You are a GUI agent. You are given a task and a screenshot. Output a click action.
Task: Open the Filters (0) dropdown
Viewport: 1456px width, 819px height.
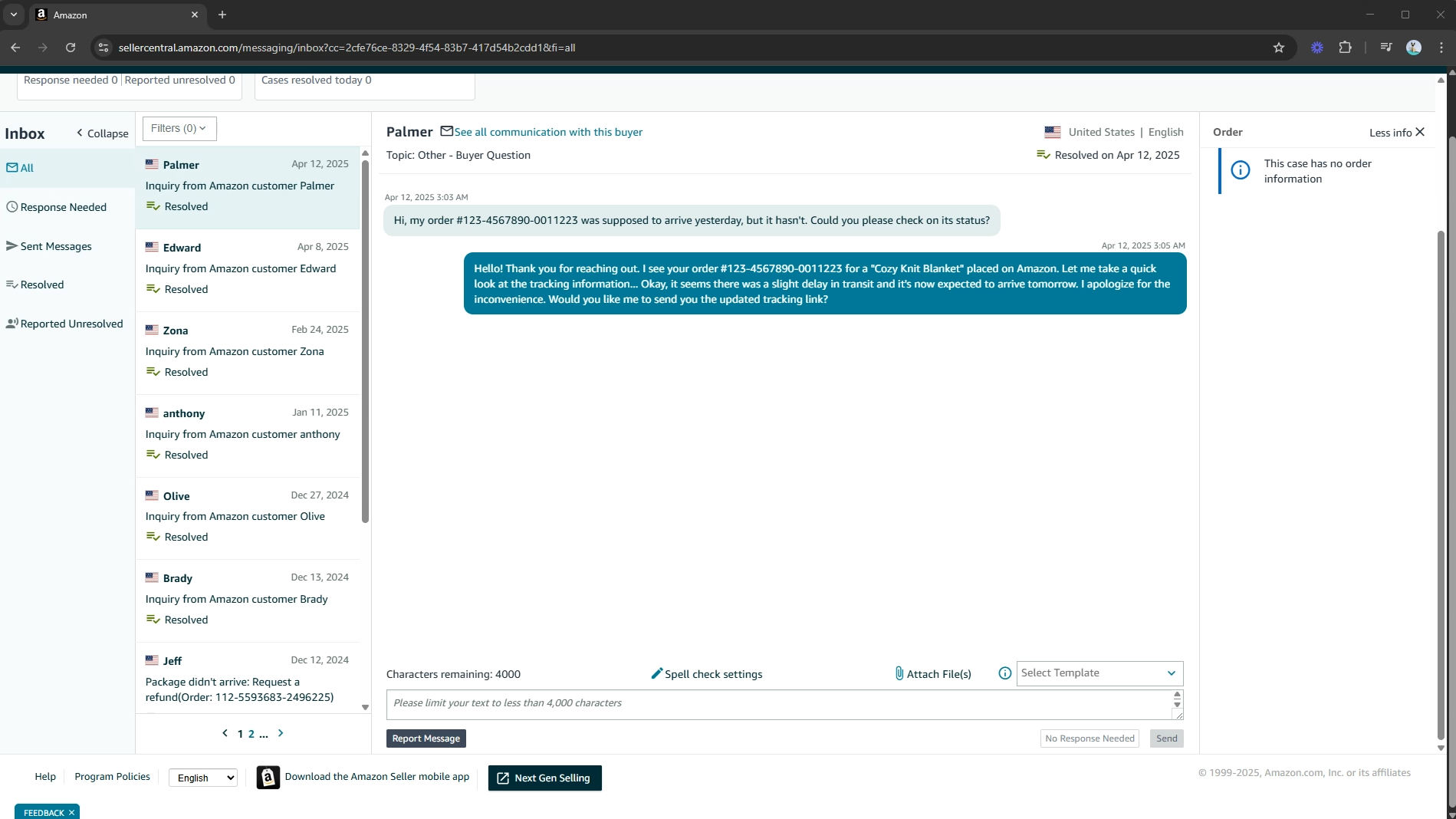tap(179, 129)
